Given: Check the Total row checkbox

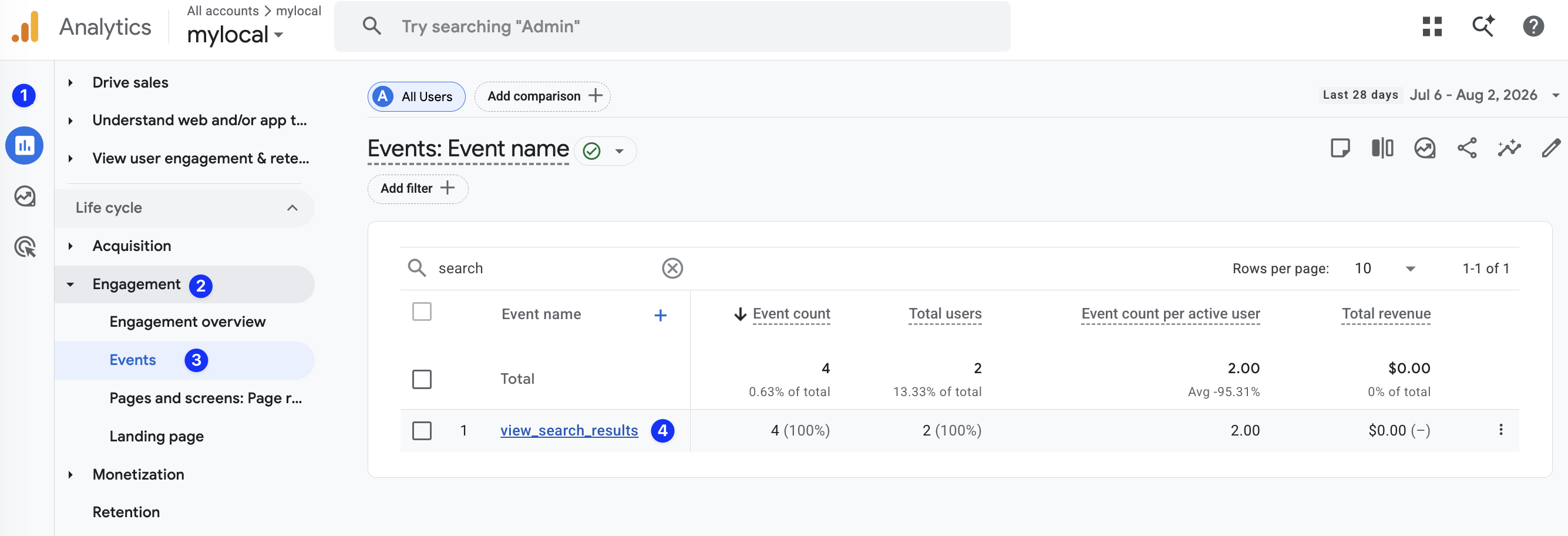Looking at the screenshot, I should click(x=421, y=379).
